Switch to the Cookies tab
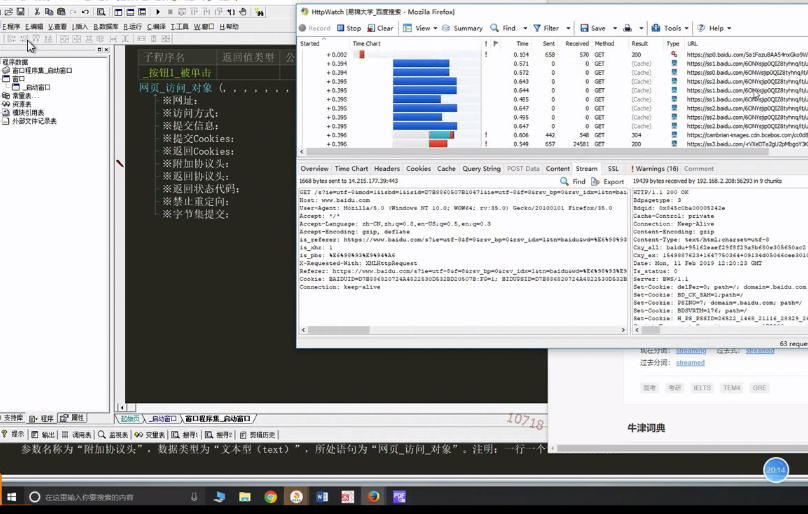This screenshot has height=514, width=808. [x=418, y=169]
